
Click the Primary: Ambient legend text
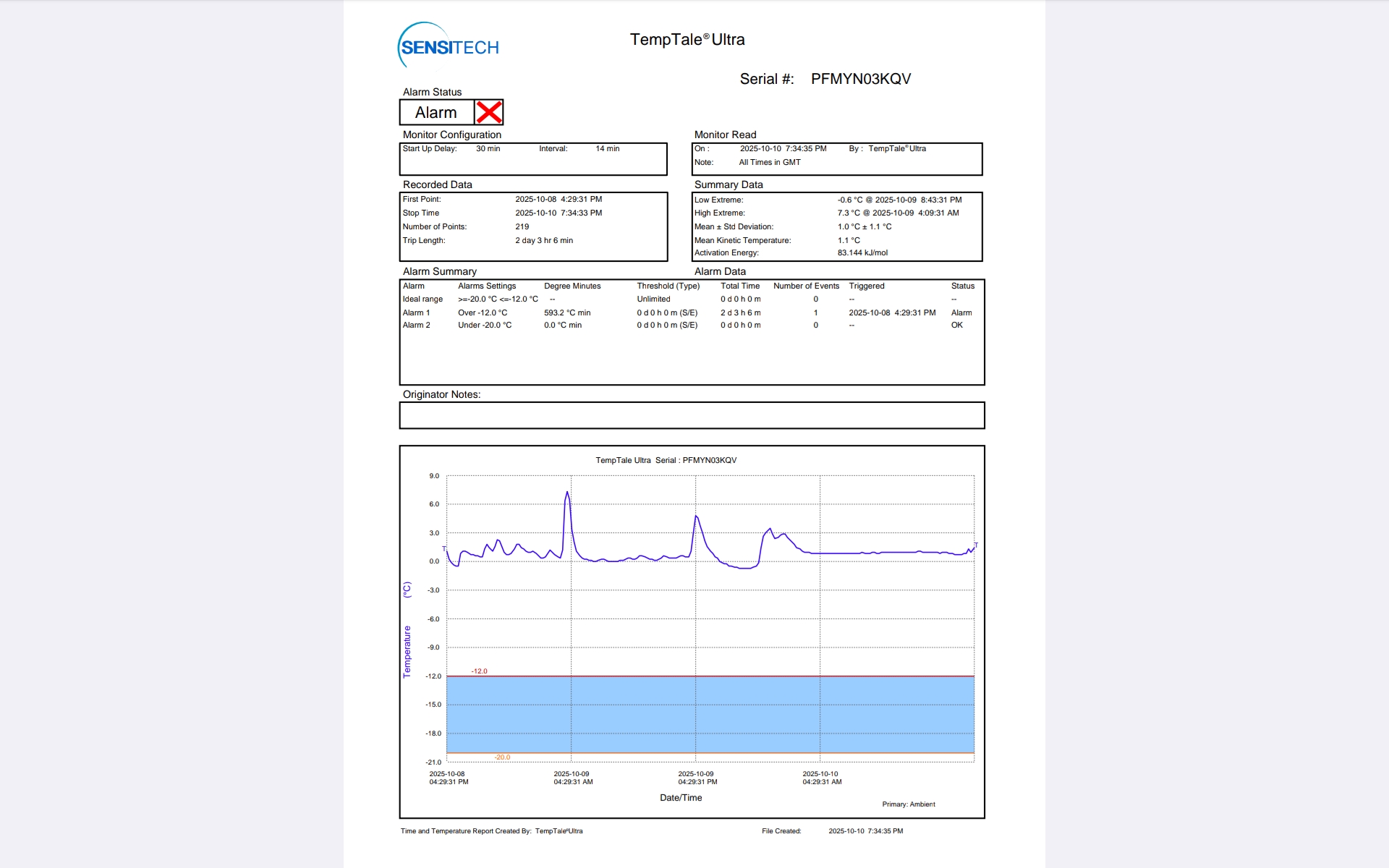[x=908, y=804]
